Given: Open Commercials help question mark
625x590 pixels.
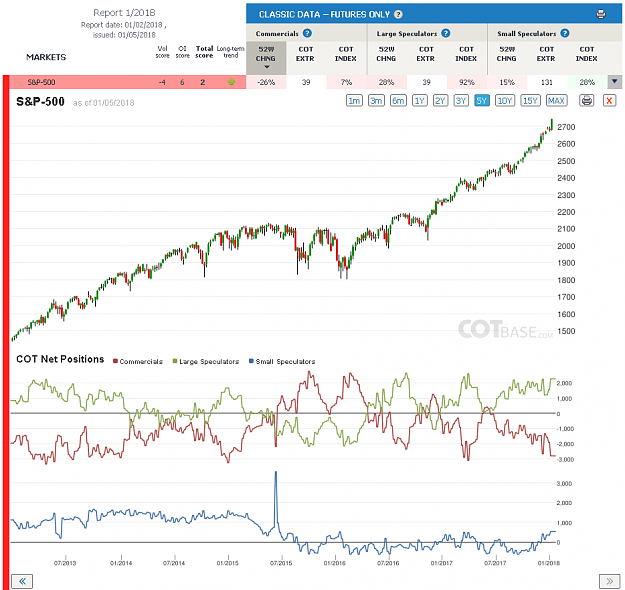Looking at the screenshot, I should click(x=307, y=33).
